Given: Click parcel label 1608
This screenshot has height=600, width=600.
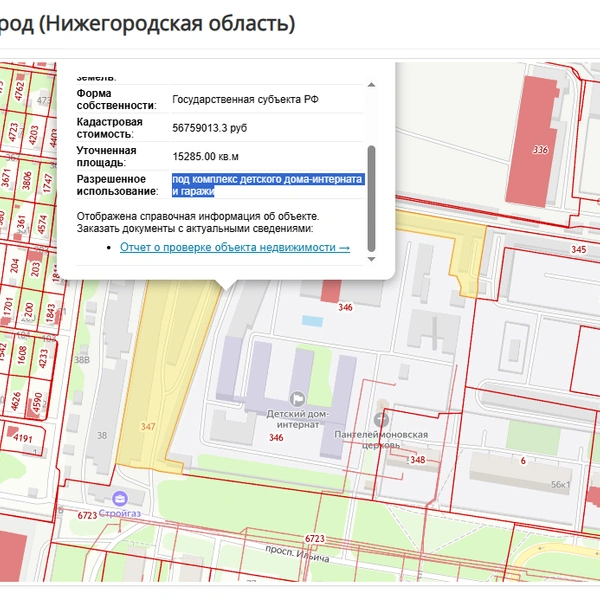Looking at the screenshot, I should [x=22, y=355].
